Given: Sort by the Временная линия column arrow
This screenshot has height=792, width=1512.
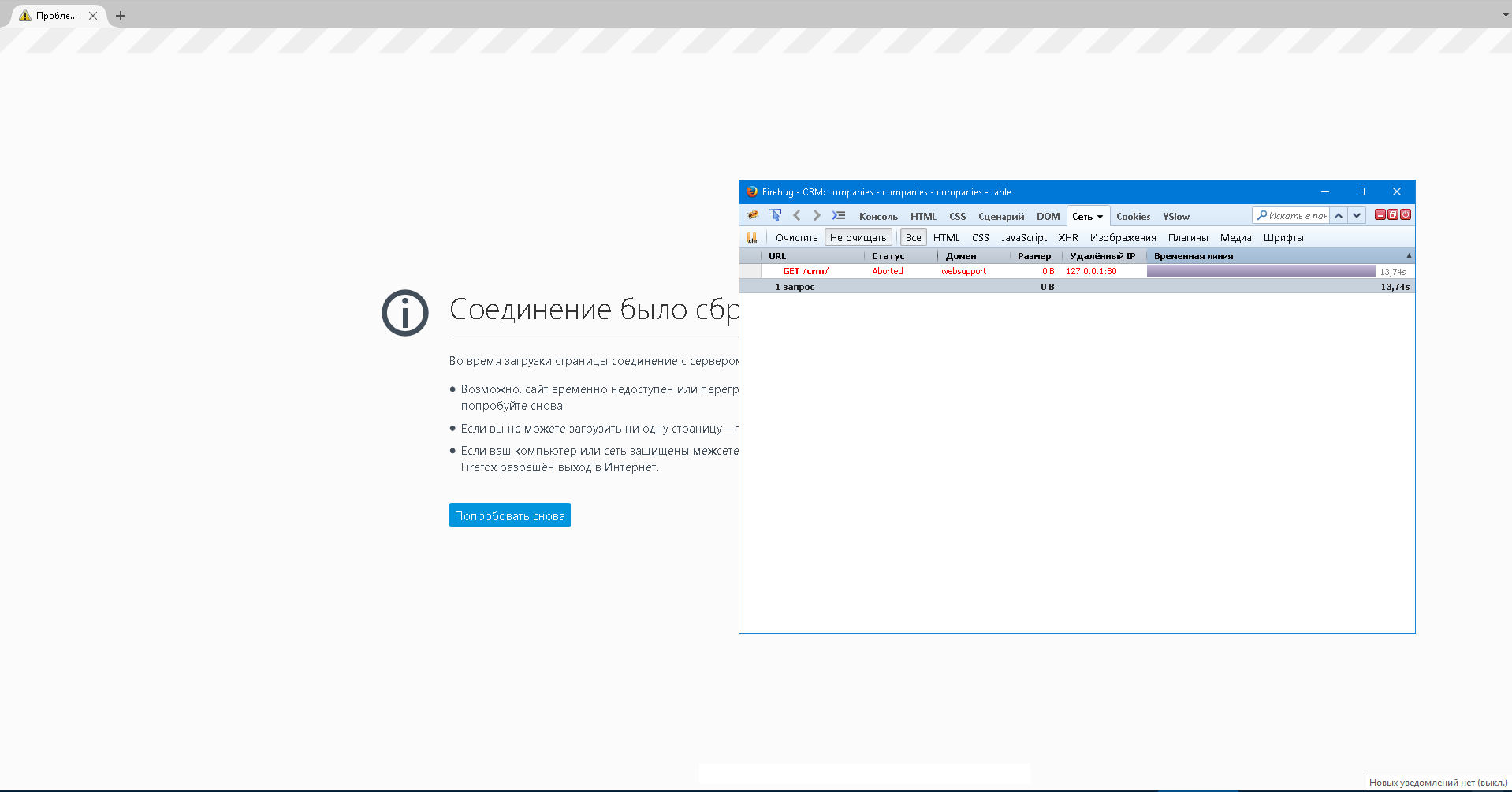Looking at the screenshot, I should (1408, 256).
